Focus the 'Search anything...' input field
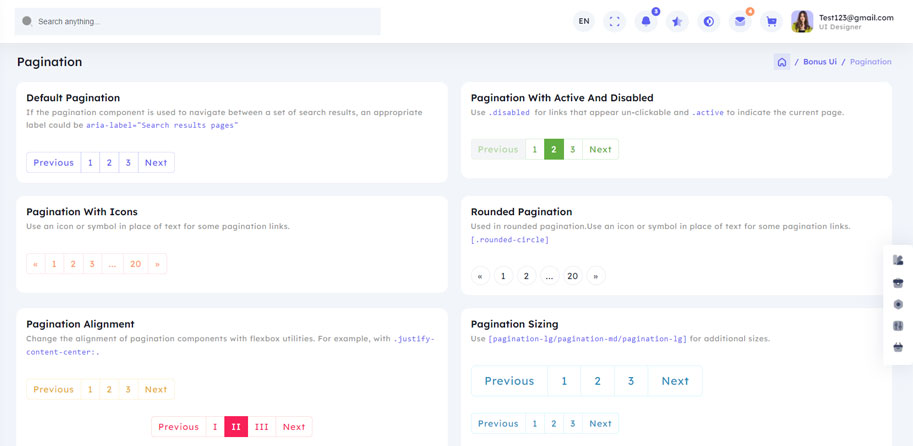Screen dimensions: 913x446 point(197,22)
